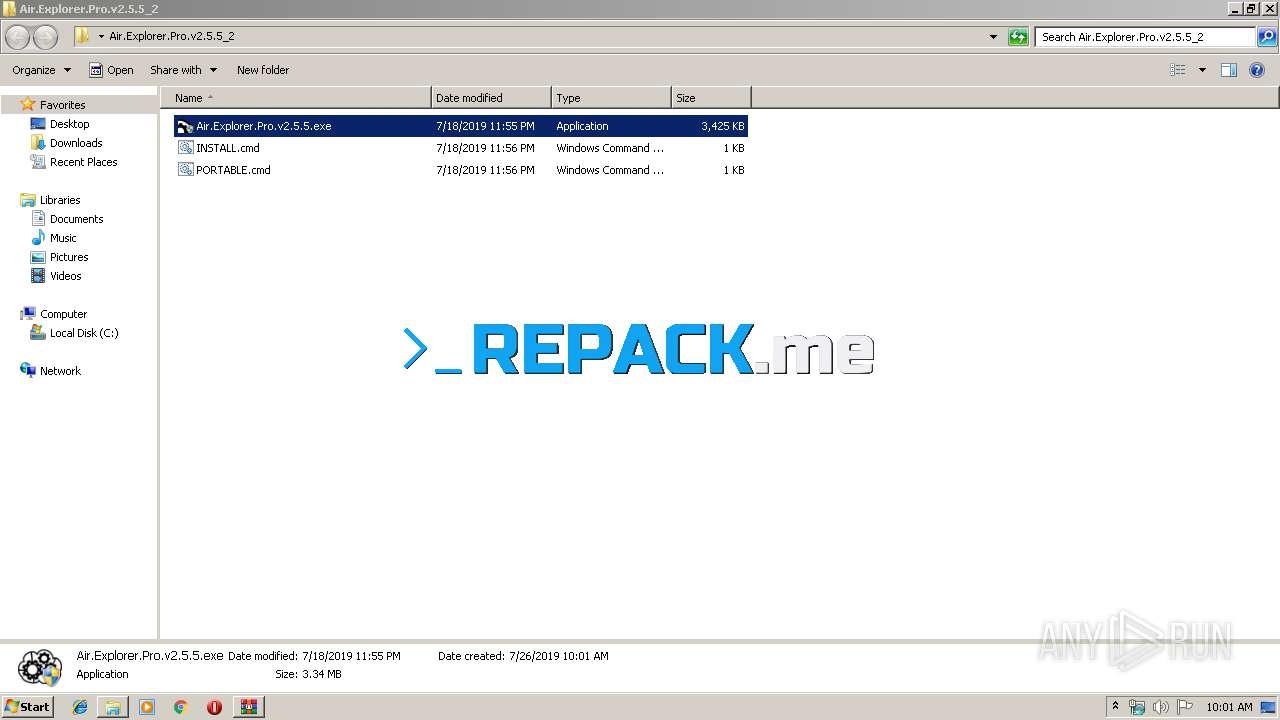Screen dimensions: 1280x720
Task: Click the WinRAR taskbar button
Action: [x=248, y=707]
